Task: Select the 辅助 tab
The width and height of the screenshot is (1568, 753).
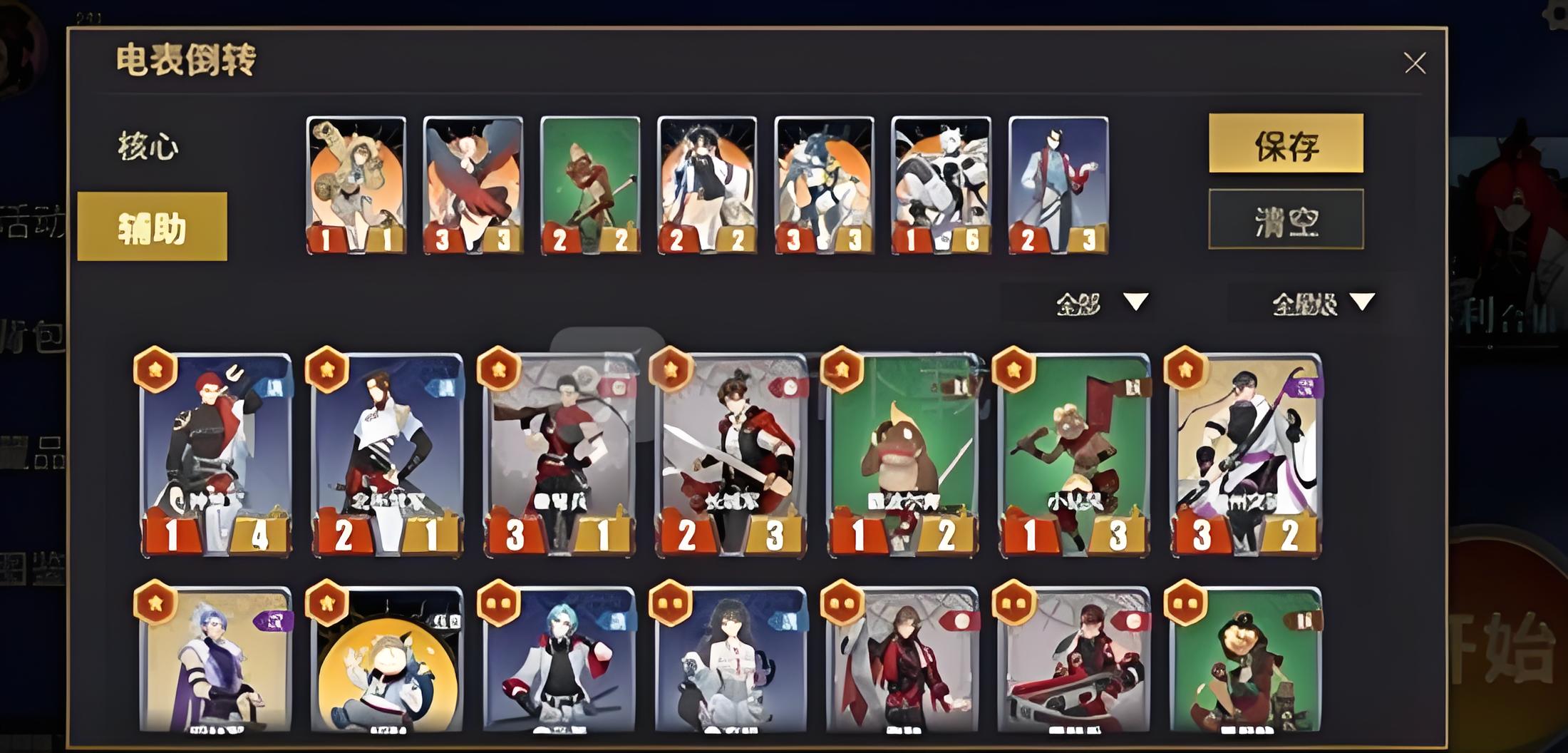Action: pyautogui.click(x=153, y=227)
